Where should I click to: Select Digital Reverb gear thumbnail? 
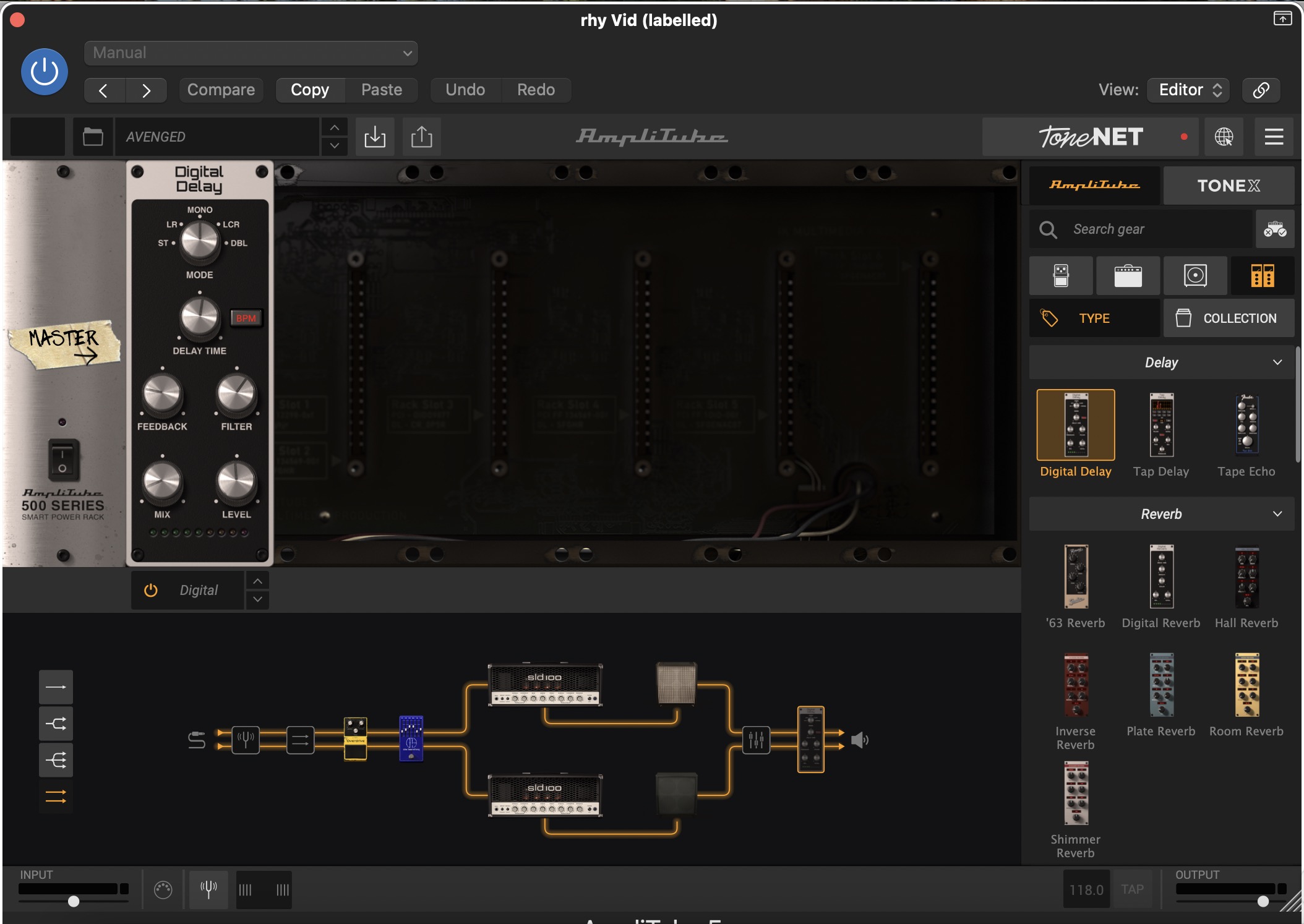pyautogui.click(x=1161, y=576)
